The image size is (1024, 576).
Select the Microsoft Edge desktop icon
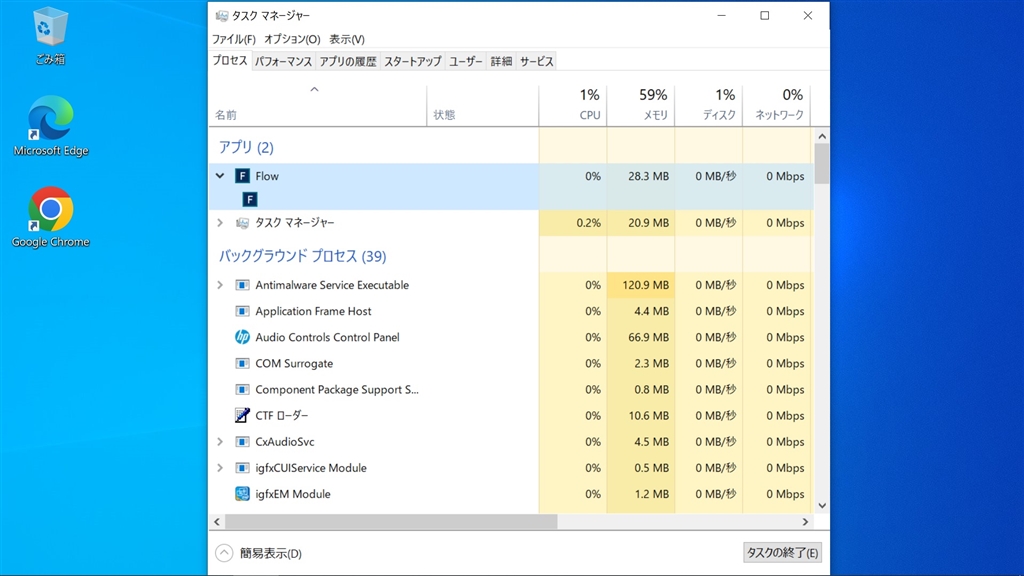[x=50, y=120]
